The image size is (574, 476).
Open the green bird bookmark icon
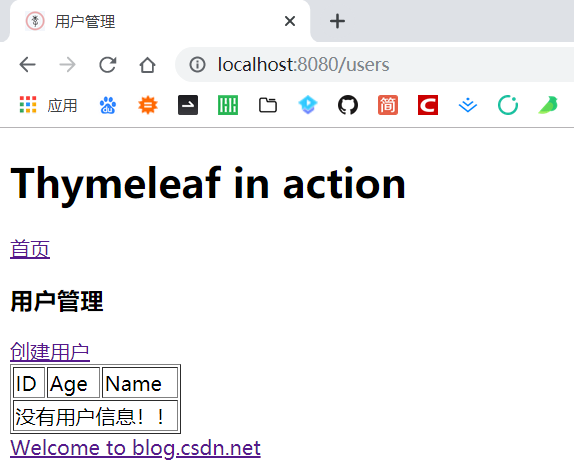[548, 105]
